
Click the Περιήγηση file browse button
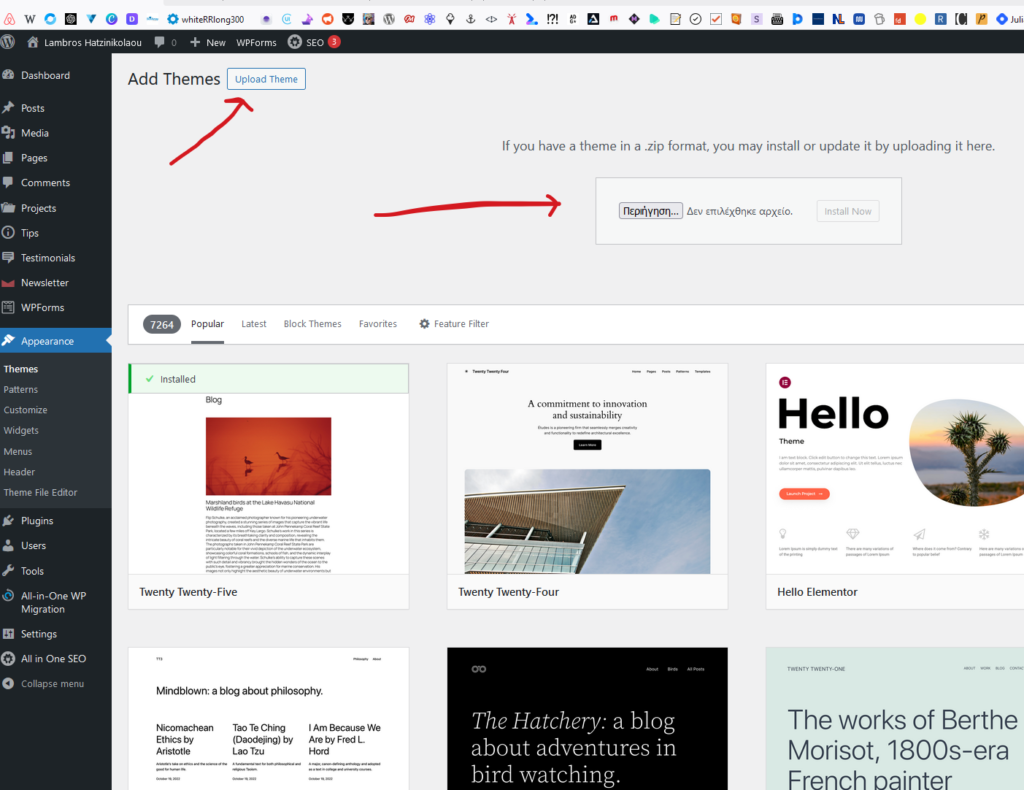pyautogui.click(x=650, y=211)
